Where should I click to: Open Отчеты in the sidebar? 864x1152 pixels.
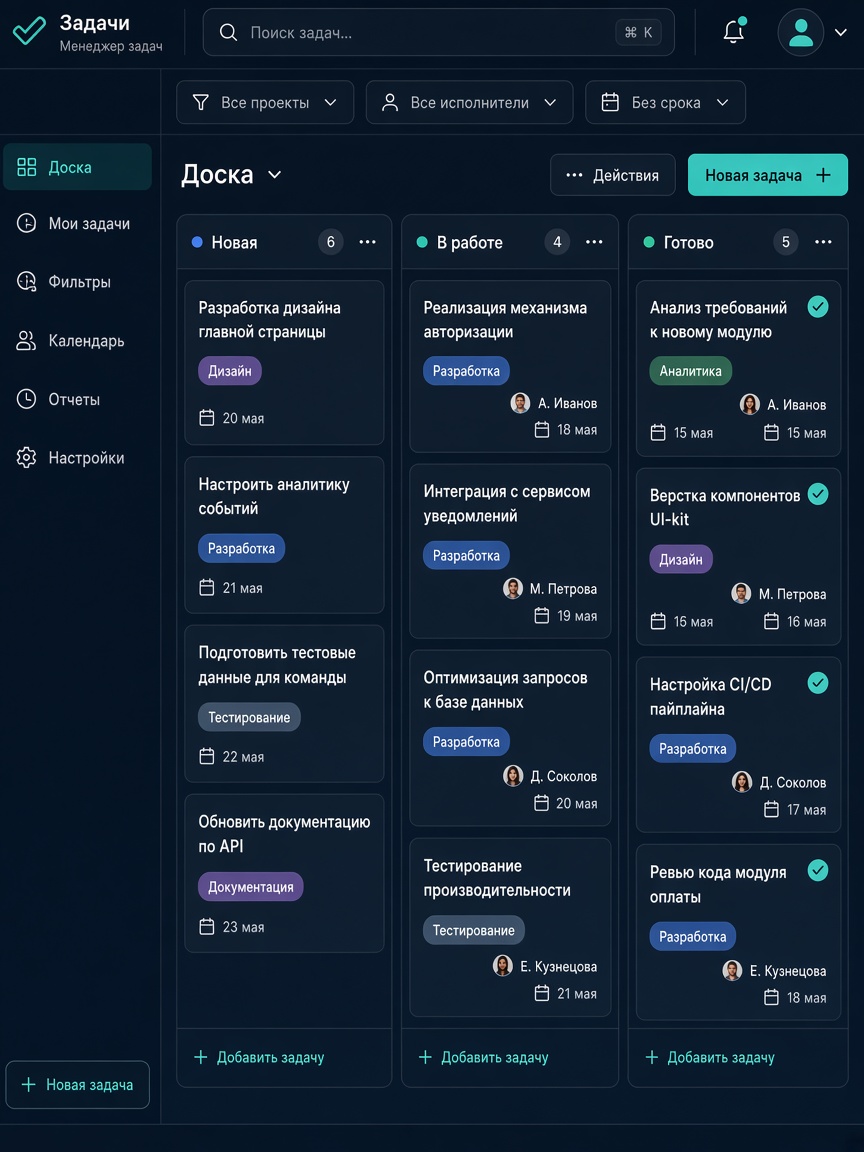tap(77, 399)
